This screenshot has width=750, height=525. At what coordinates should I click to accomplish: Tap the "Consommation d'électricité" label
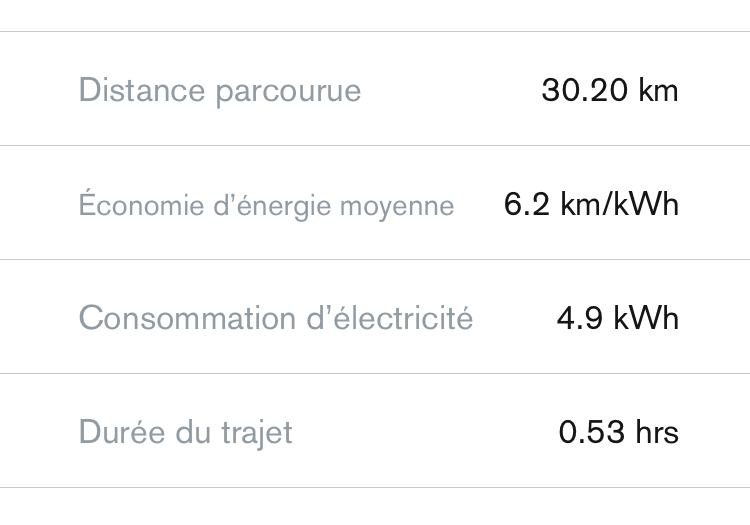[x=275, y=319]
